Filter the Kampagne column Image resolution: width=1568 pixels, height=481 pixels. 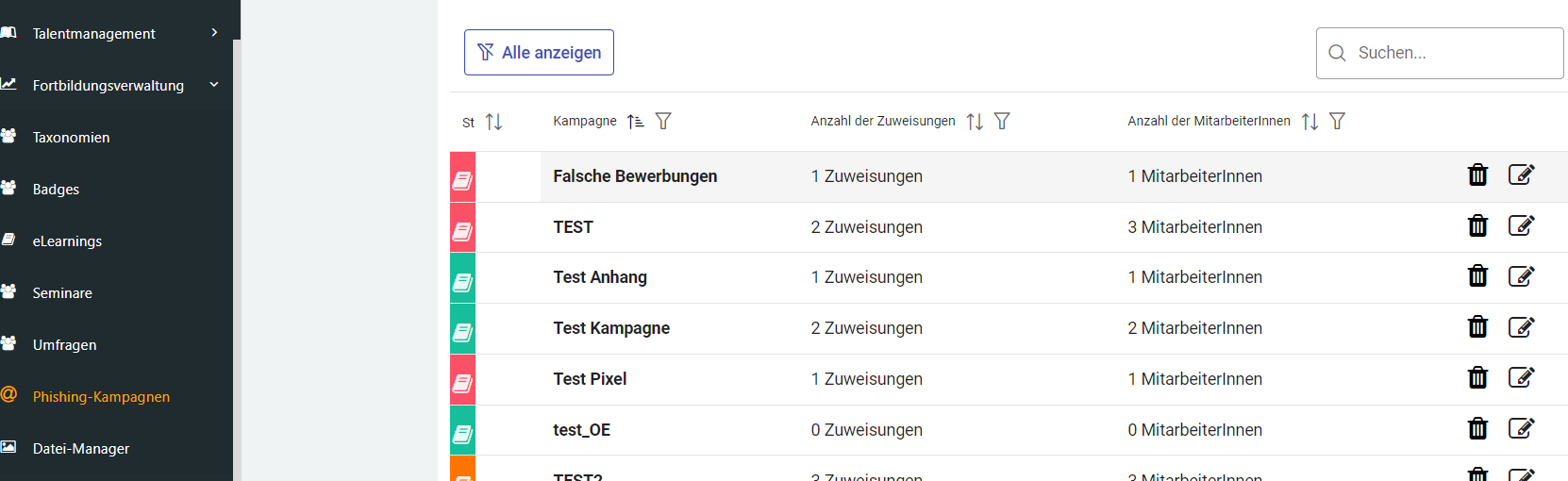pos(663,122)
